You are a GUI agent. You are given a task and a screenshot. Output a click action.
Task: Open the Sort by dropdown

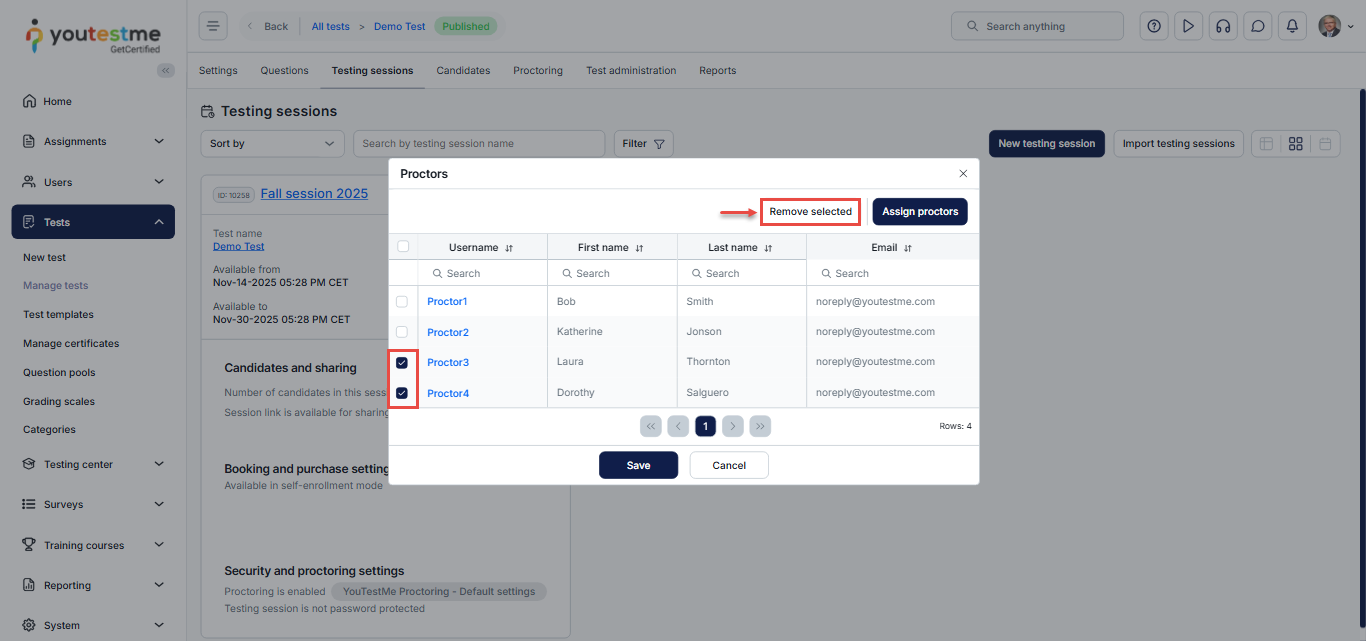click(272, 144)
